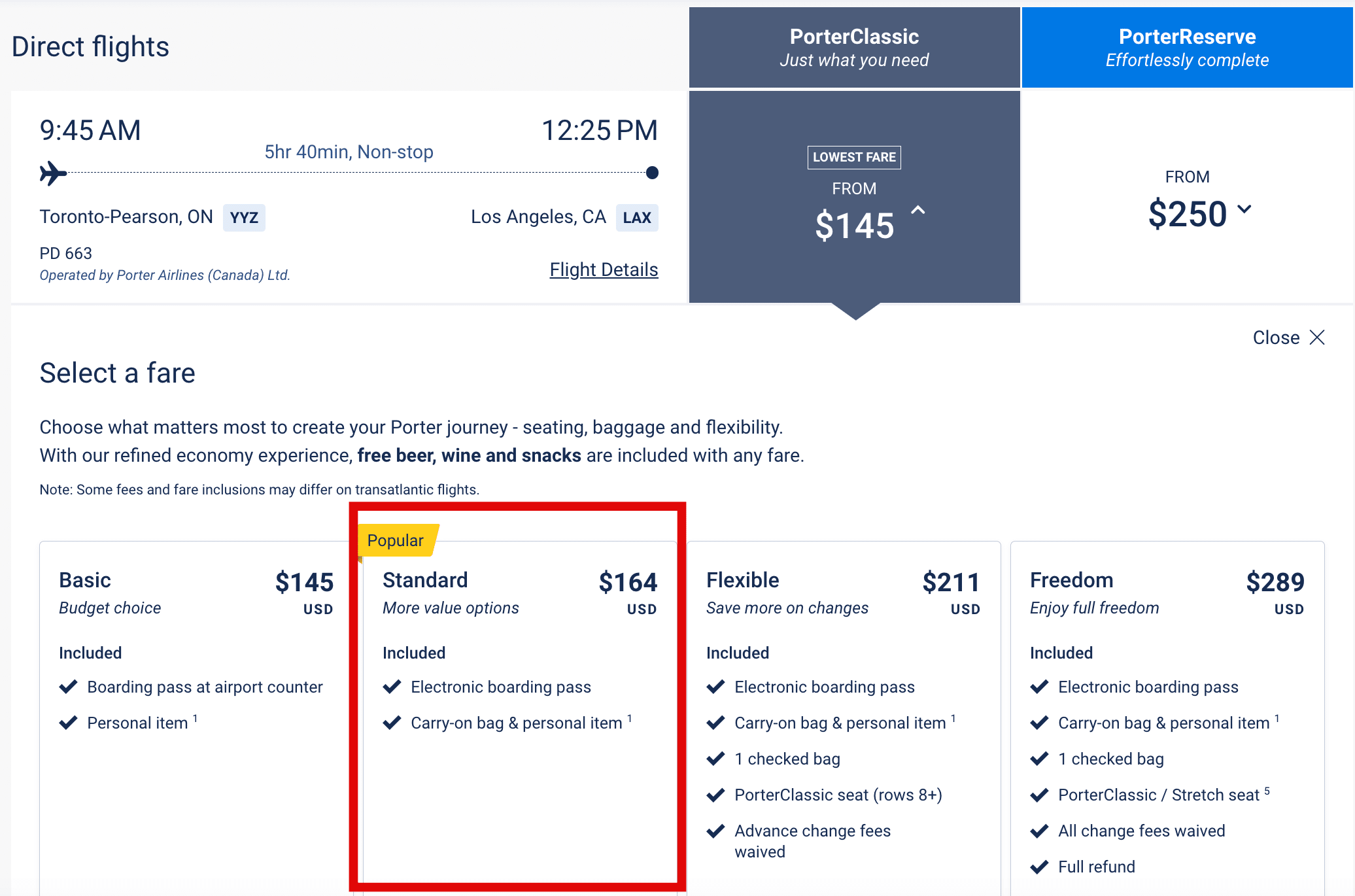Click footnote 5 after Stretch seat

1267,791
